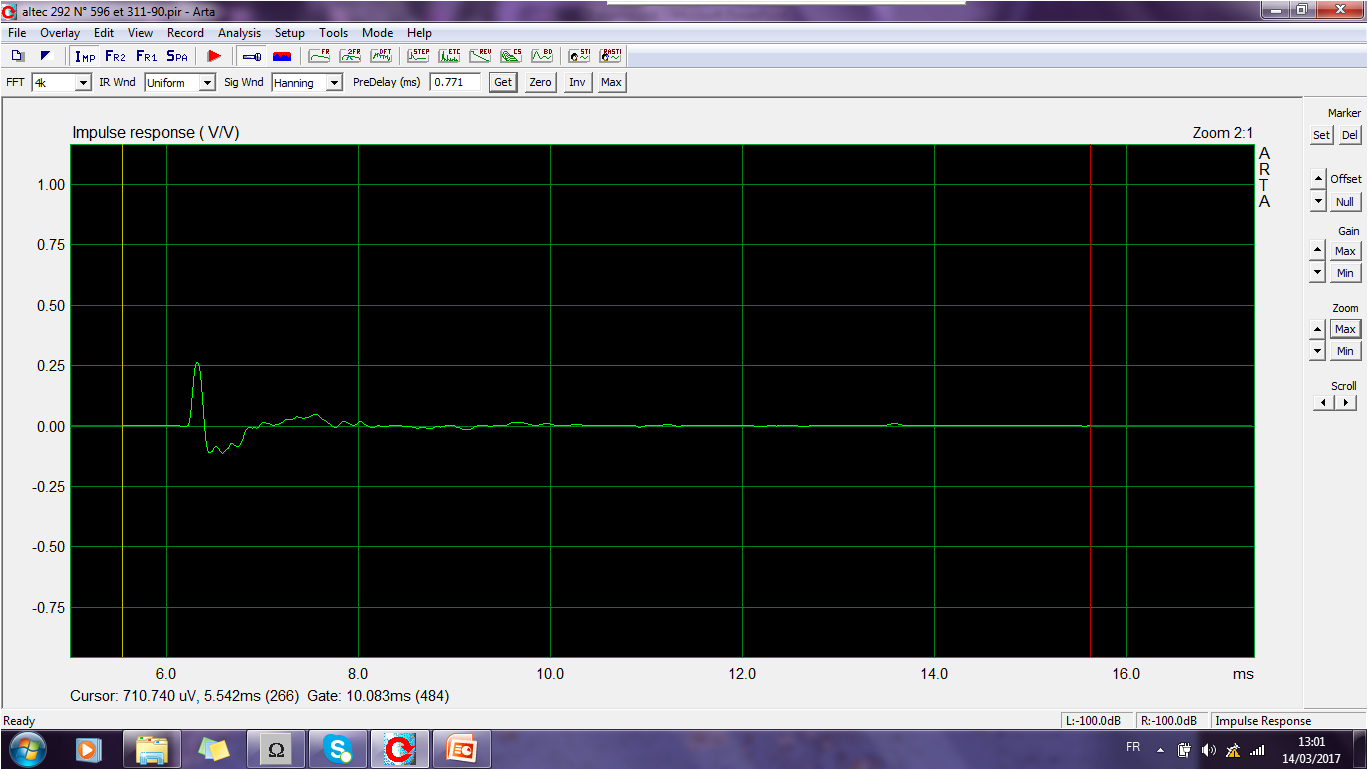Image resolution: width=1368 pixels, height=770 pixels.
Task: Click the DFT frequency response icon
Action: tap(381, 56)
